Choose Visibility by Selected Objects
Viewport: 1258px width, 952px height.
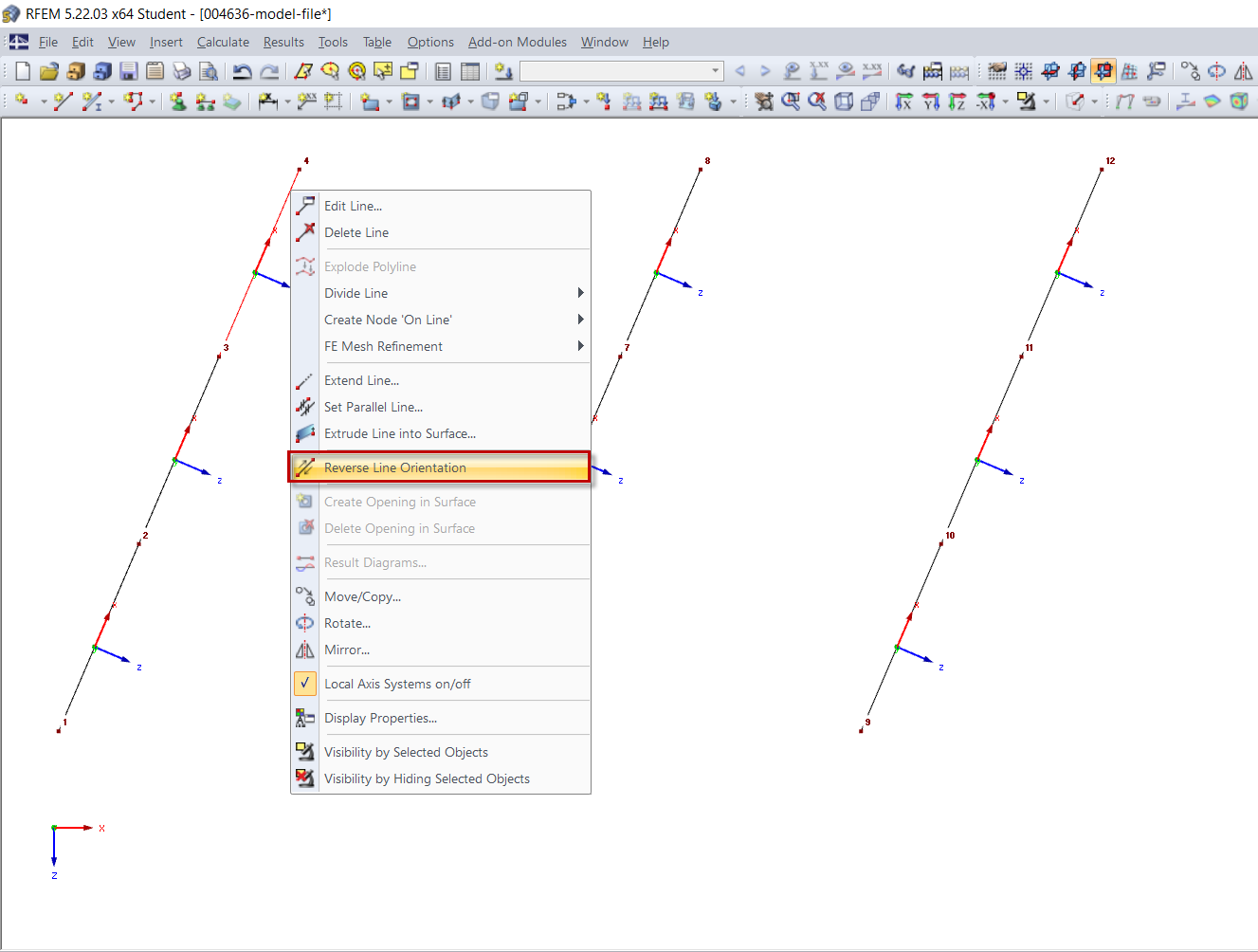point(441,752)
